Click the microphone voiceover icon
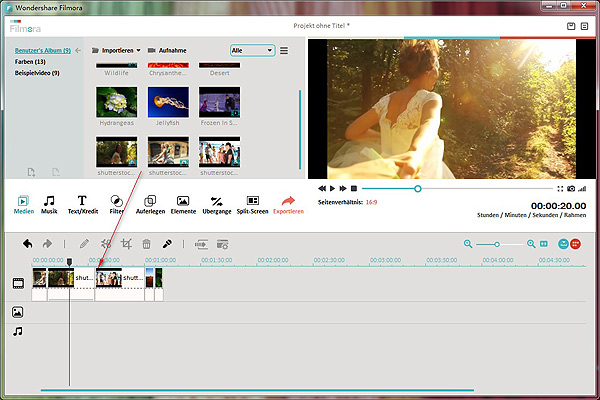 [x=167, y=244]
